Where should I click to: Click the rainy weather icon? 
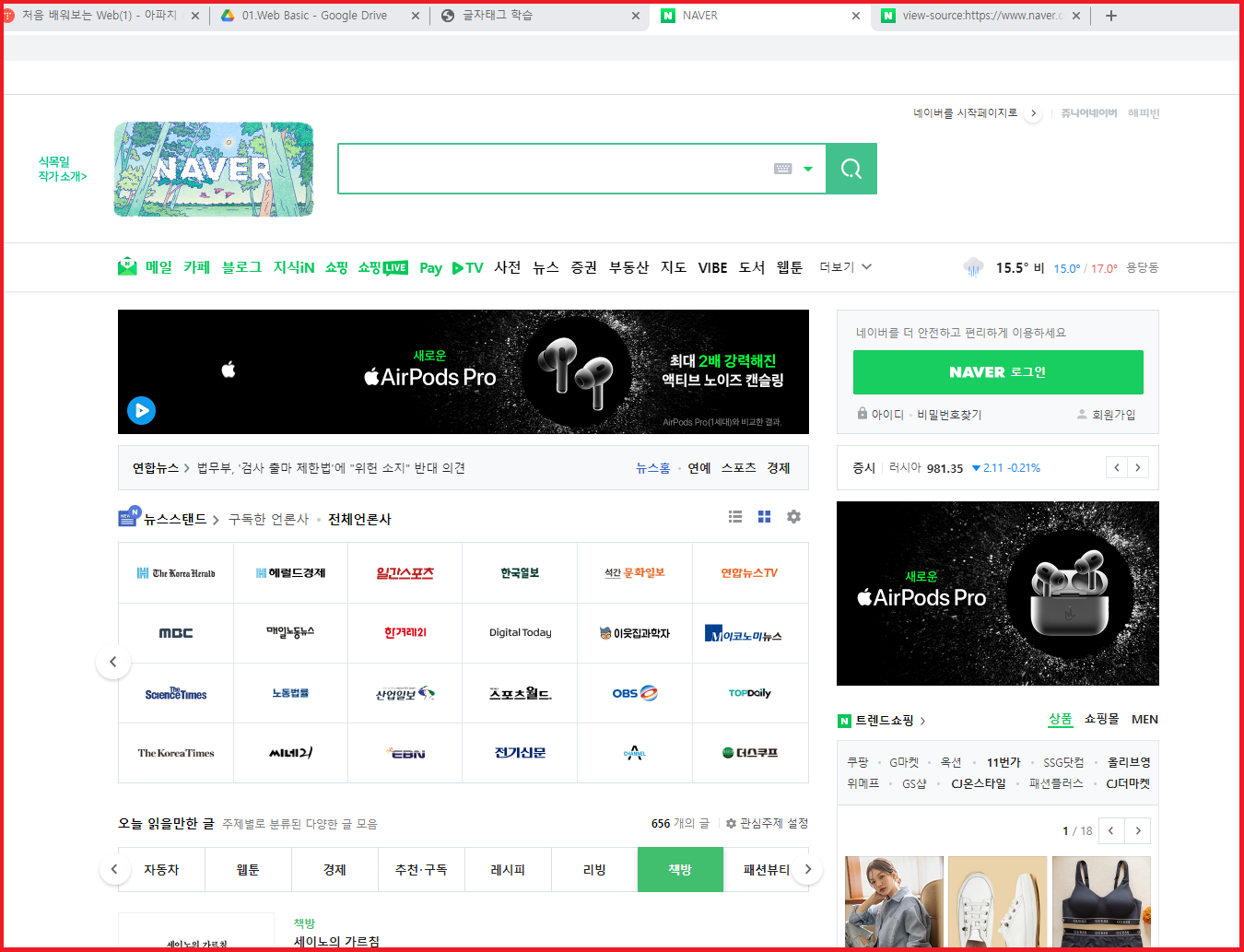pyautogui.click(x=973, y=267)
